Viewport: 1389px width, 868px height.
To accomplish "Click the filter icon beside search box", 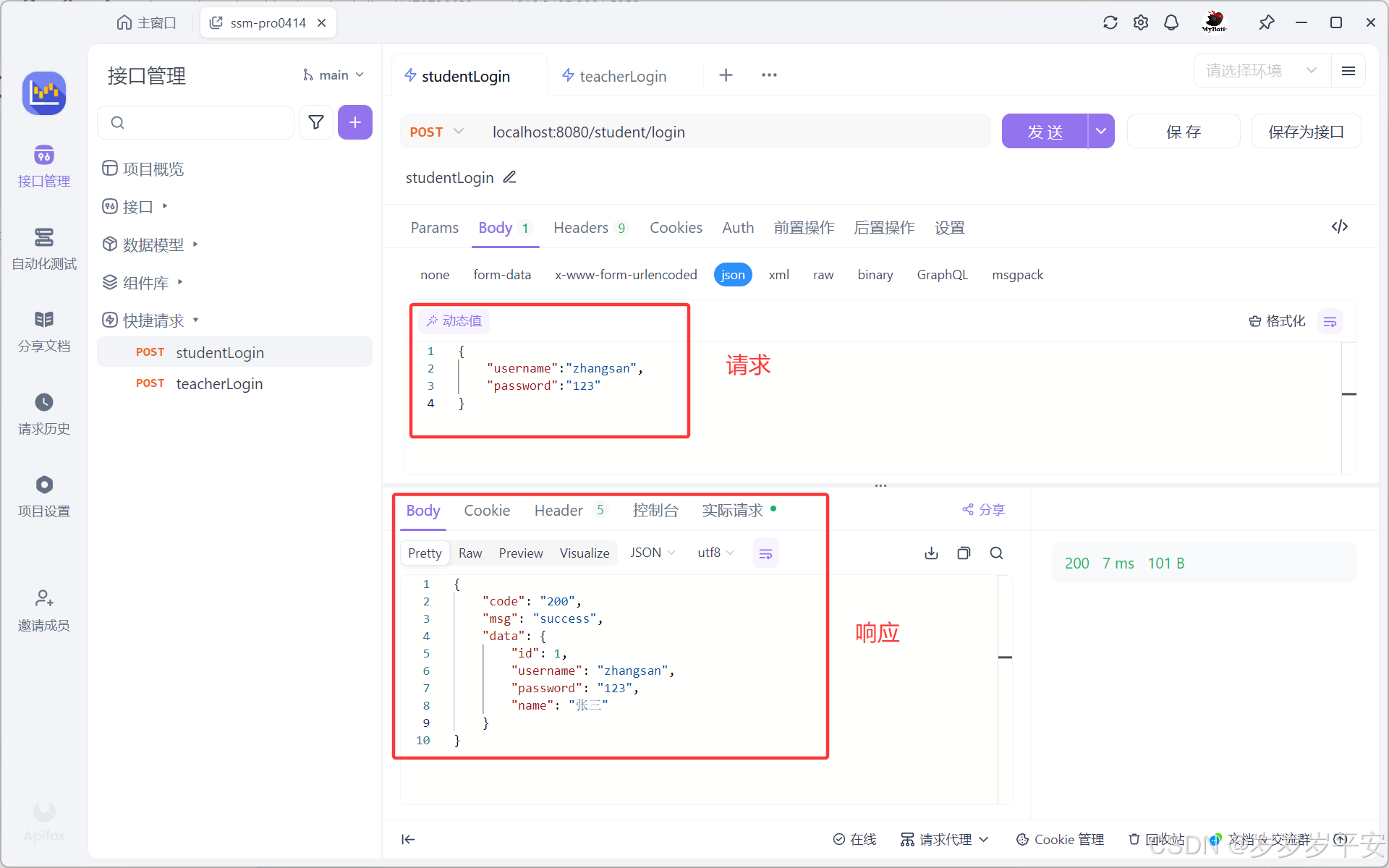I will [x=316, y=122].
